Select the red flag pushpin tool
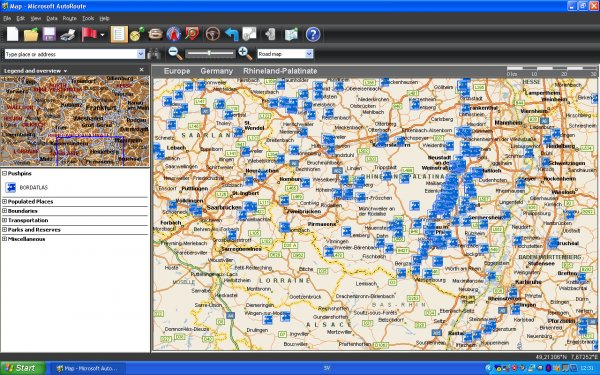Viewport: 600px width, 375px height. (x=89, y=34)
